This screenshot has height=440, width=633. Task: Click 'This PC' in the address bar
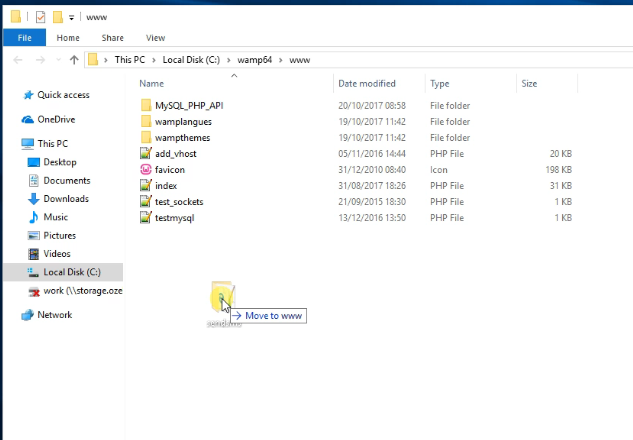[x=130, y=60]
